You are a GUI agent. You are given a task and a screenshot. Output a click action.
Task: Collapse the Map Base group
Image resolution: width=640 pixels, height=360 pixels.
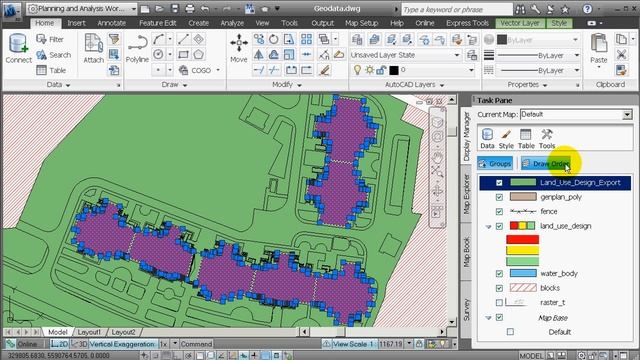click(x=488, y=318)
